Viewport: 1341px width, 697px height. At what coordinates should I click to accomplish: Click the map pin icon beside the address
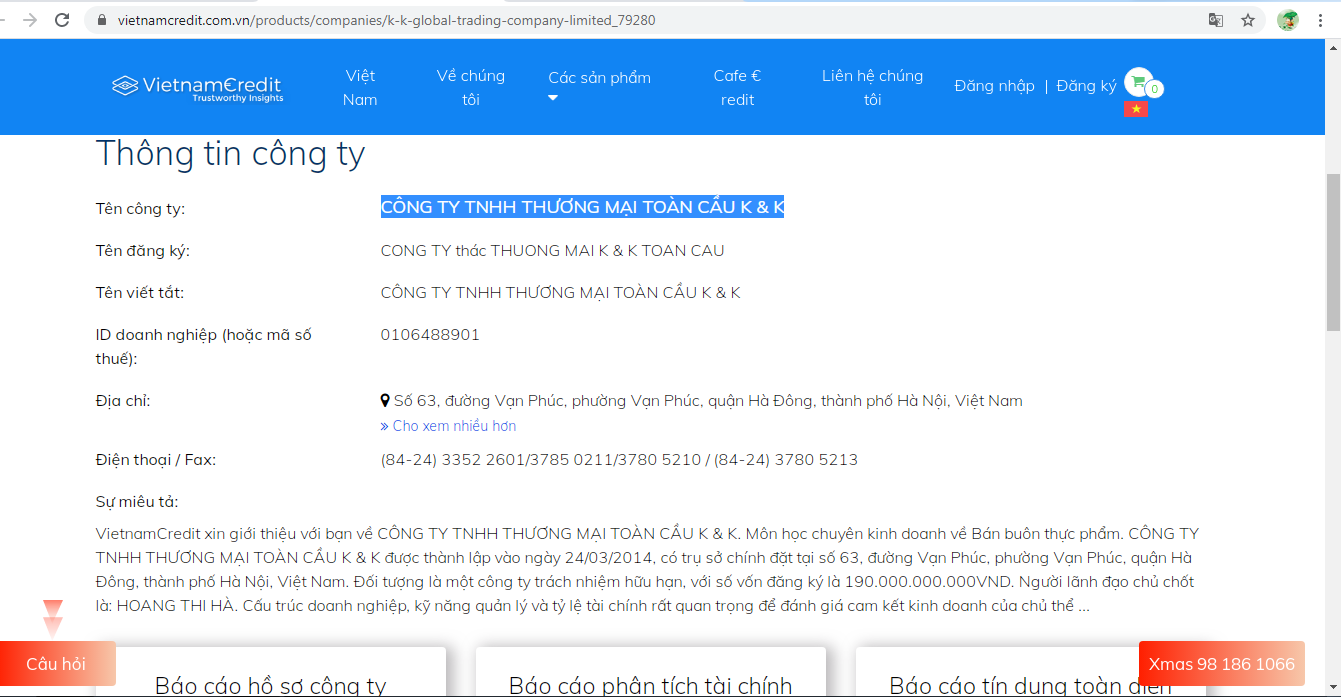(x=385, y=401)
